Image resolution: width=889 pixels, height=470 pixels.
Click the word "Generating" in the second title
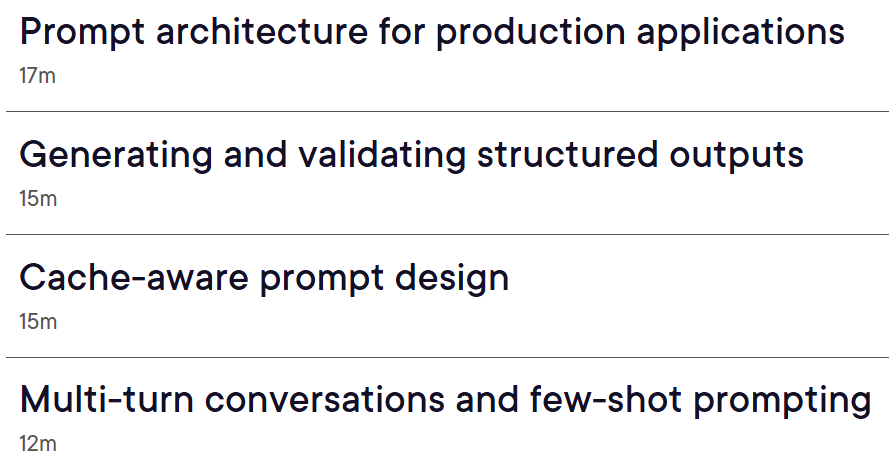[116, 155]
